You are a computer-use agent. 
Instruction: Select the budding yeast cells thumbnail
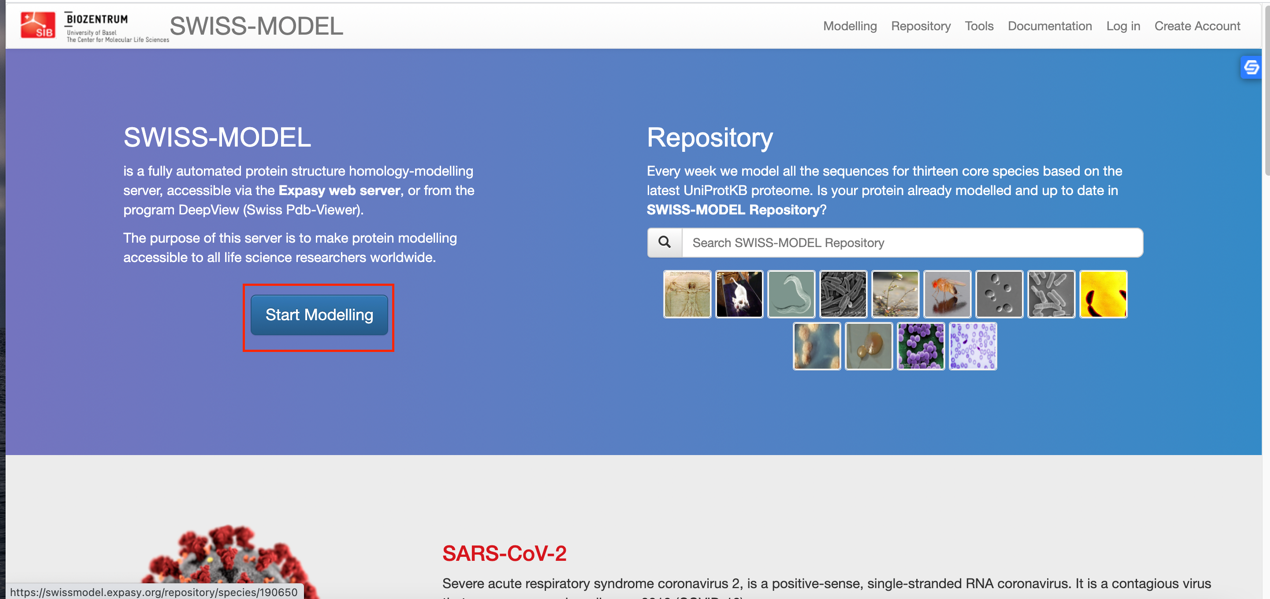point(999,294)
